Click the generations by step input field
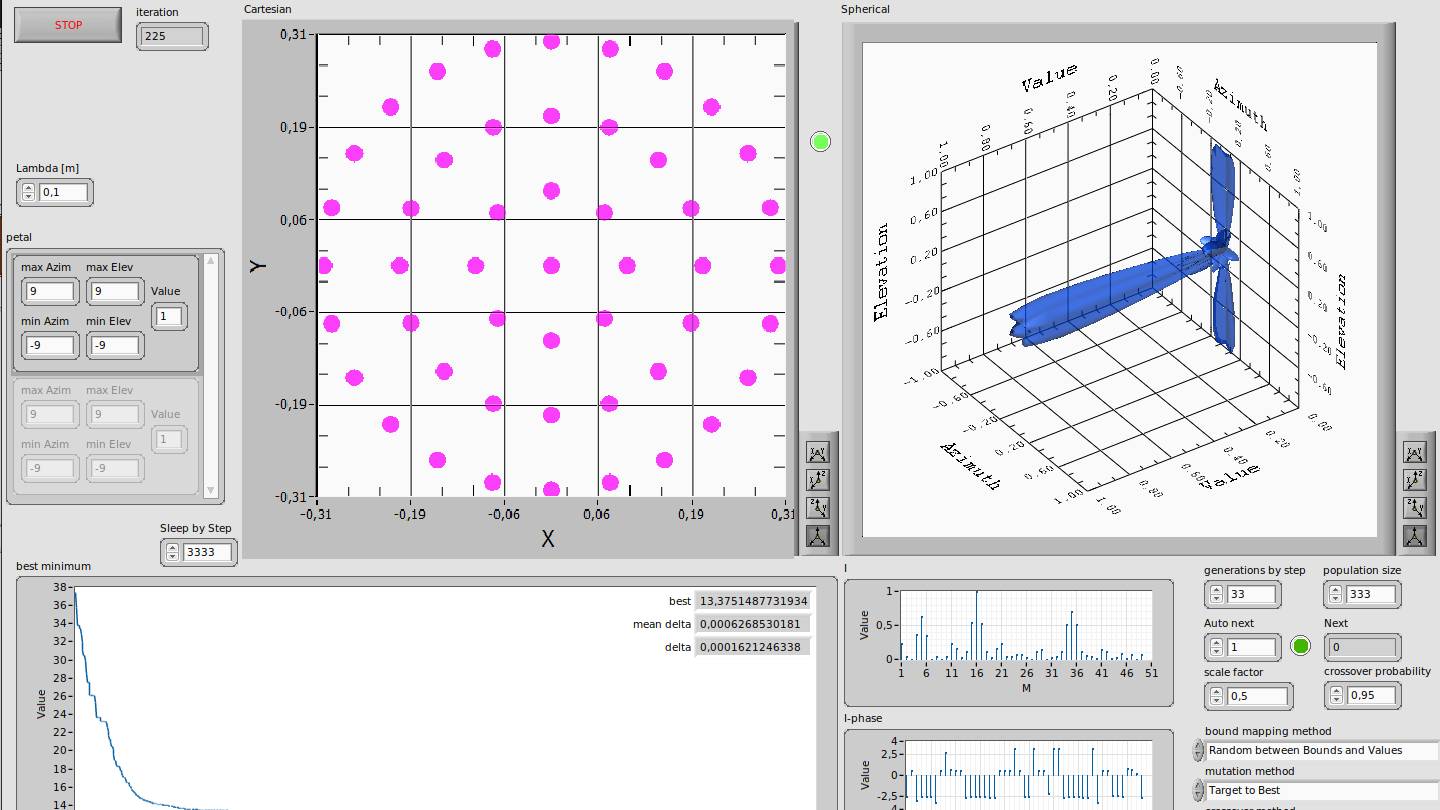Screen dimensions: 1440x810 (1252, 594)
